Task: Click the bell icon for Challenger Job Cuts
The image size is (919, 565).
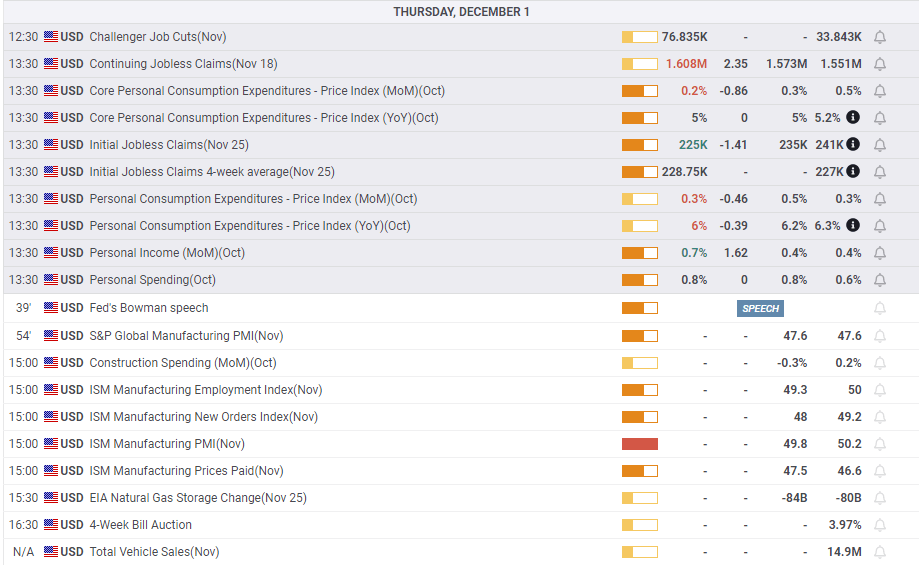Action: click(880, 37)
